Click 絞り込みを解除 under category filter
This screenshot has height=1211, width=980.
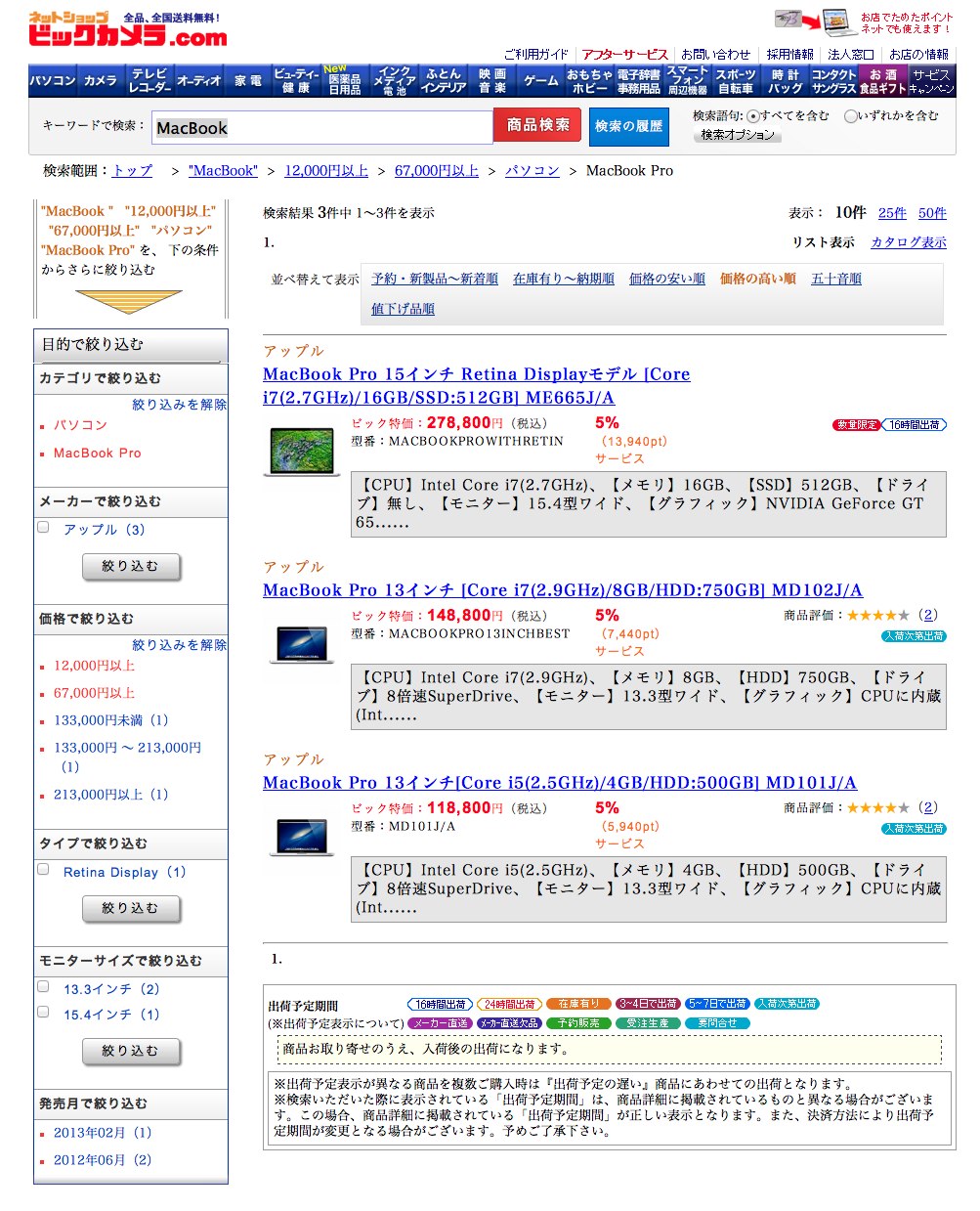click(180, 405)
